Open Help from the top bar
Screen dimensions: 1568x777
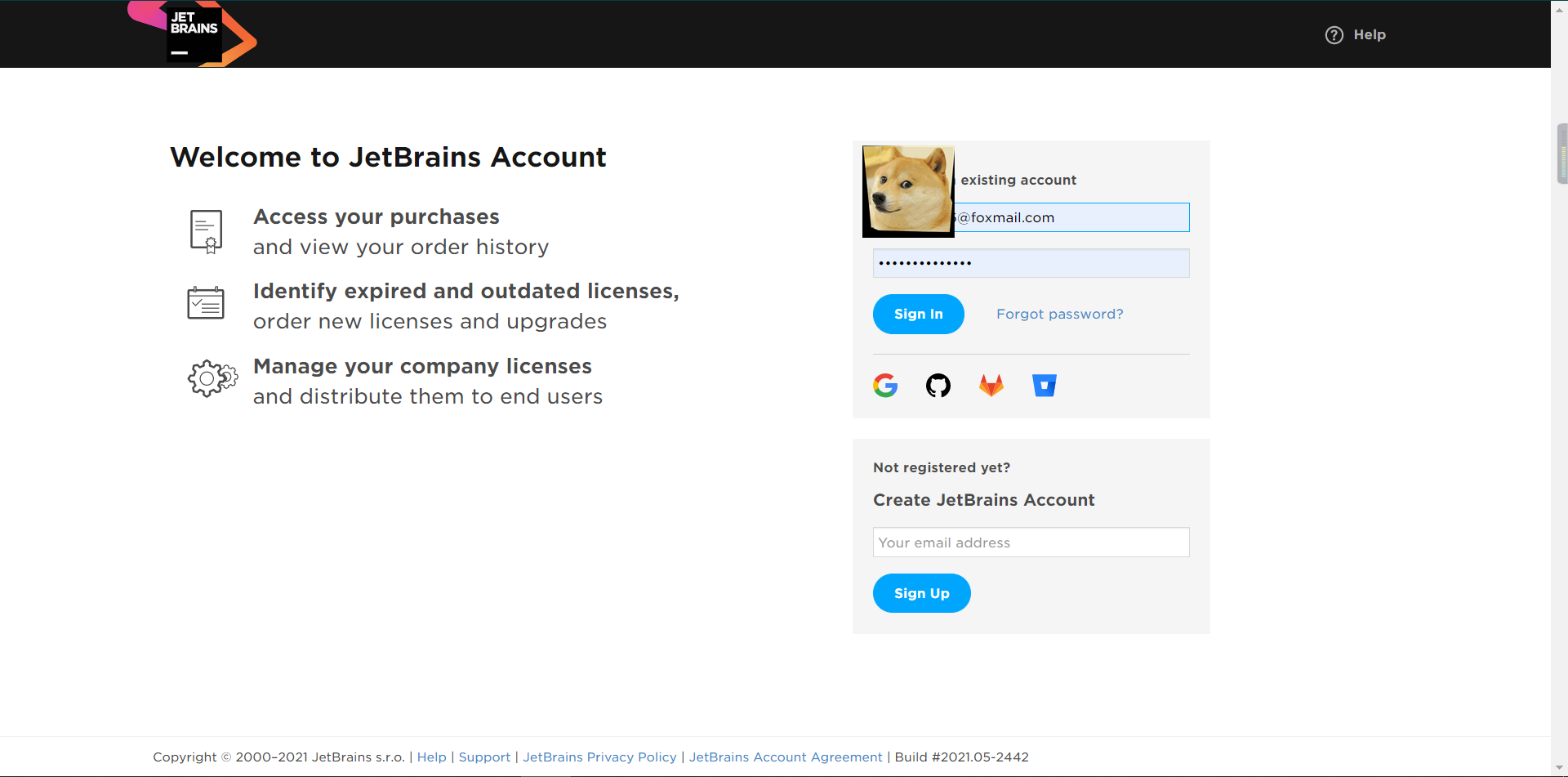coord(1356,34)
